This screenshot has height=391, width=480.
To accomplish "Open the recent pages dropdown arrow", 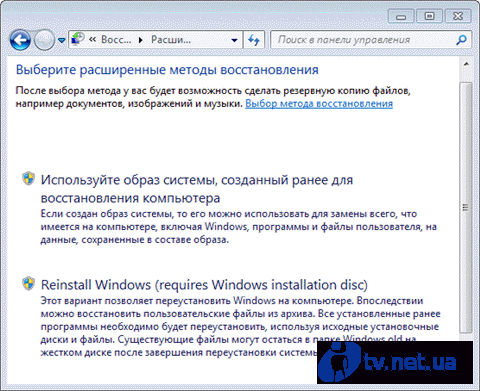I will click(62, 40).
